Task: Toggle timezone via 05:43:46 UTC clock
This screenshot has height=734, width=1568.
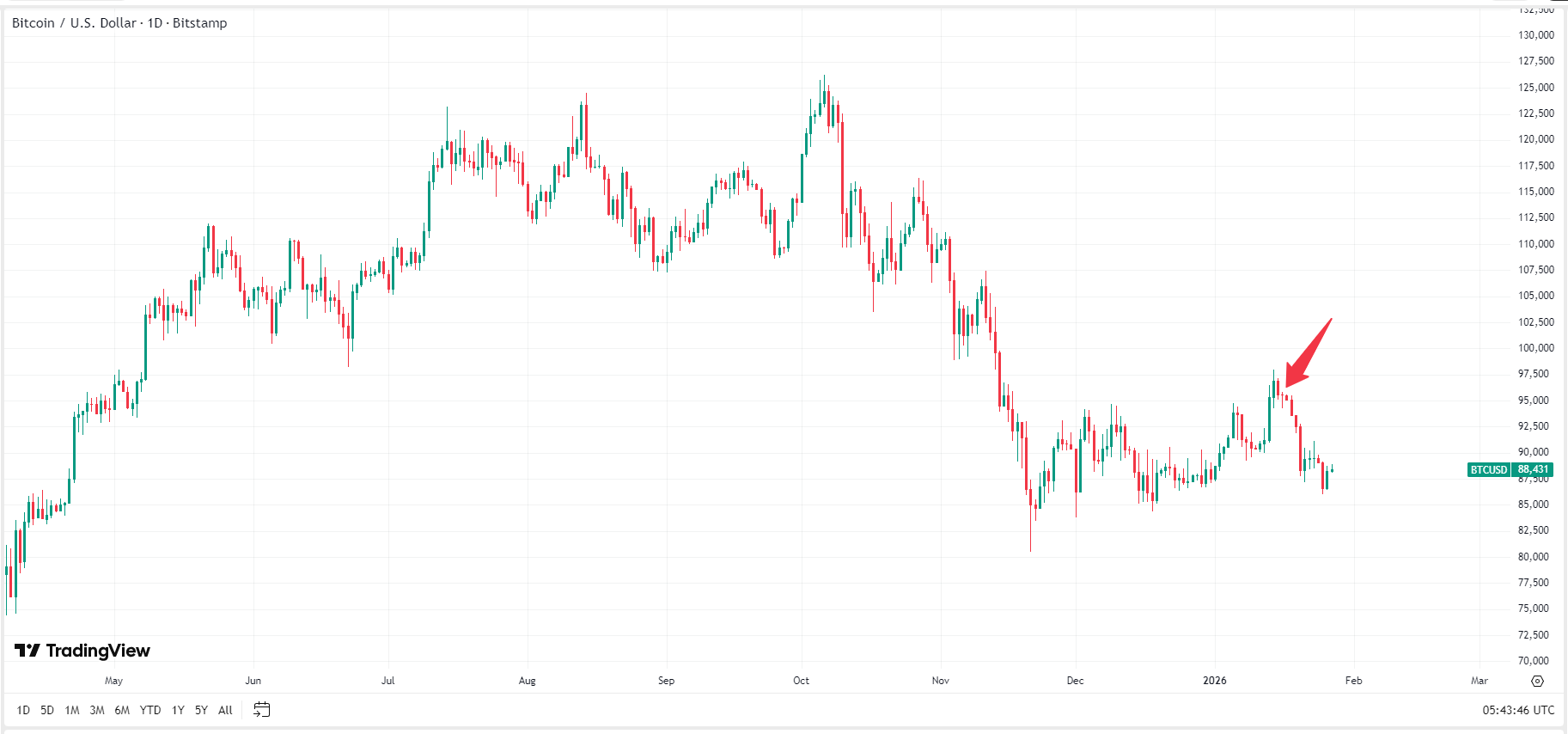Action: (1517, 710)
